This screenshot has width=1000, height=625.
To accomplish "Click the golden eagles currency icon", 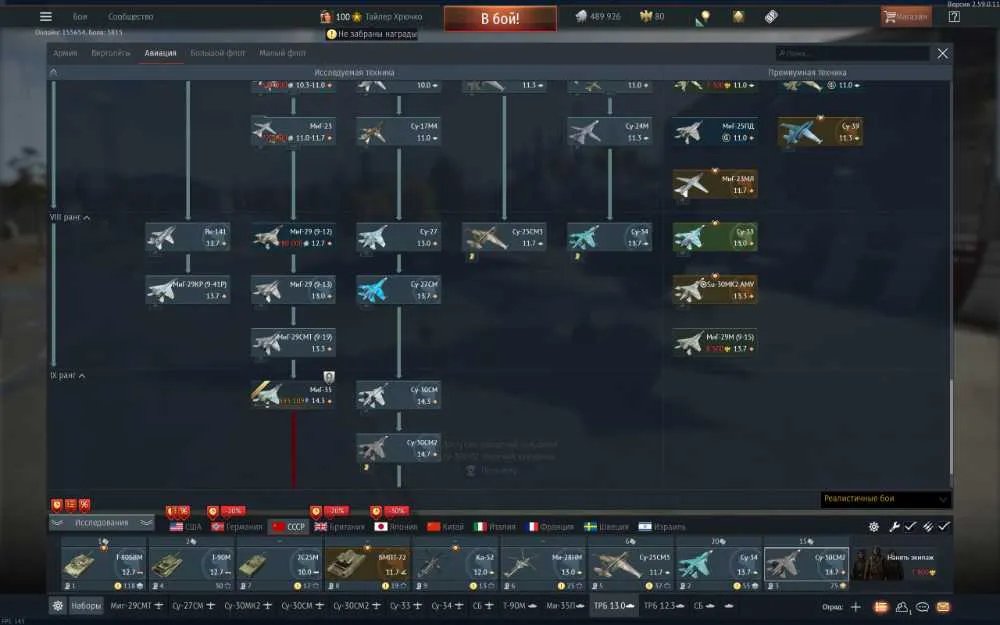I will [x=645, y=17].
